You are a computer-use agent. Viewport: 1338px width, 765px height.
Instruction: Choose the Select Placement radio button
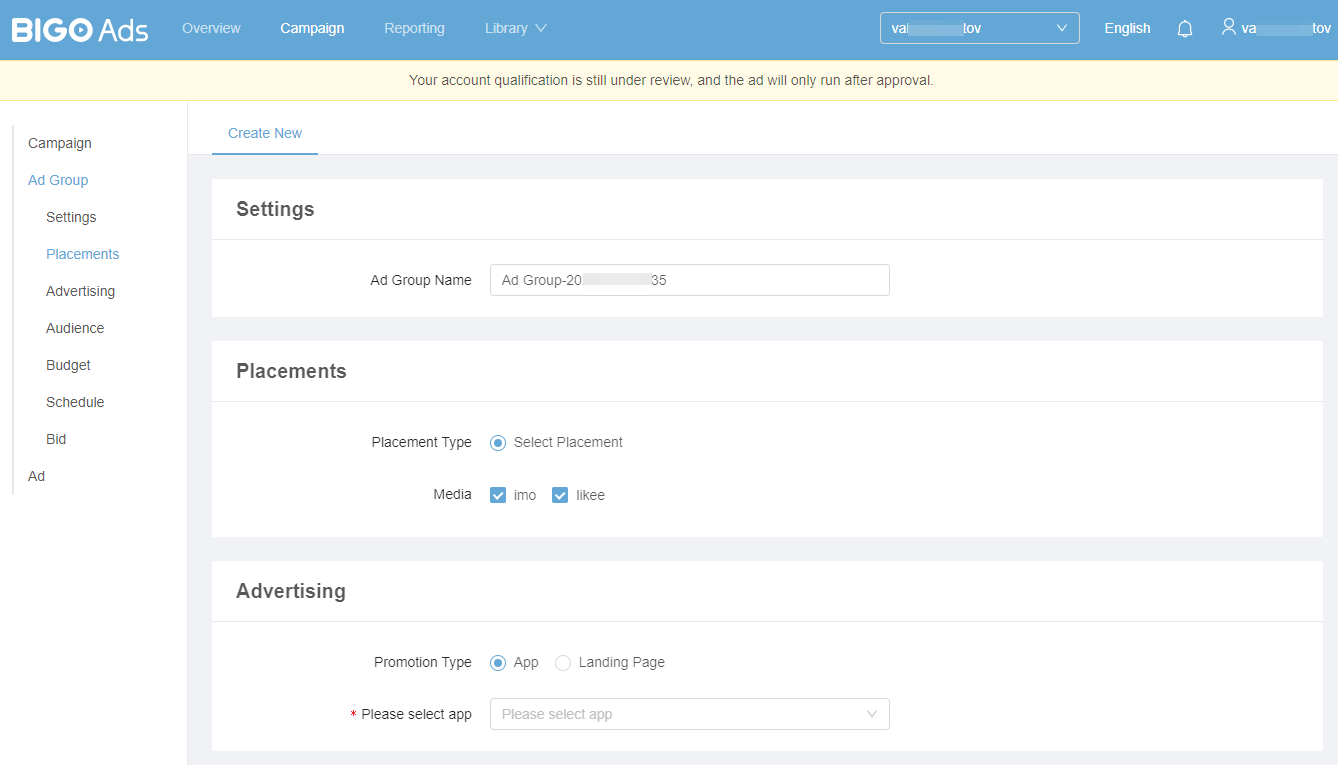click(x=498, y=443)
